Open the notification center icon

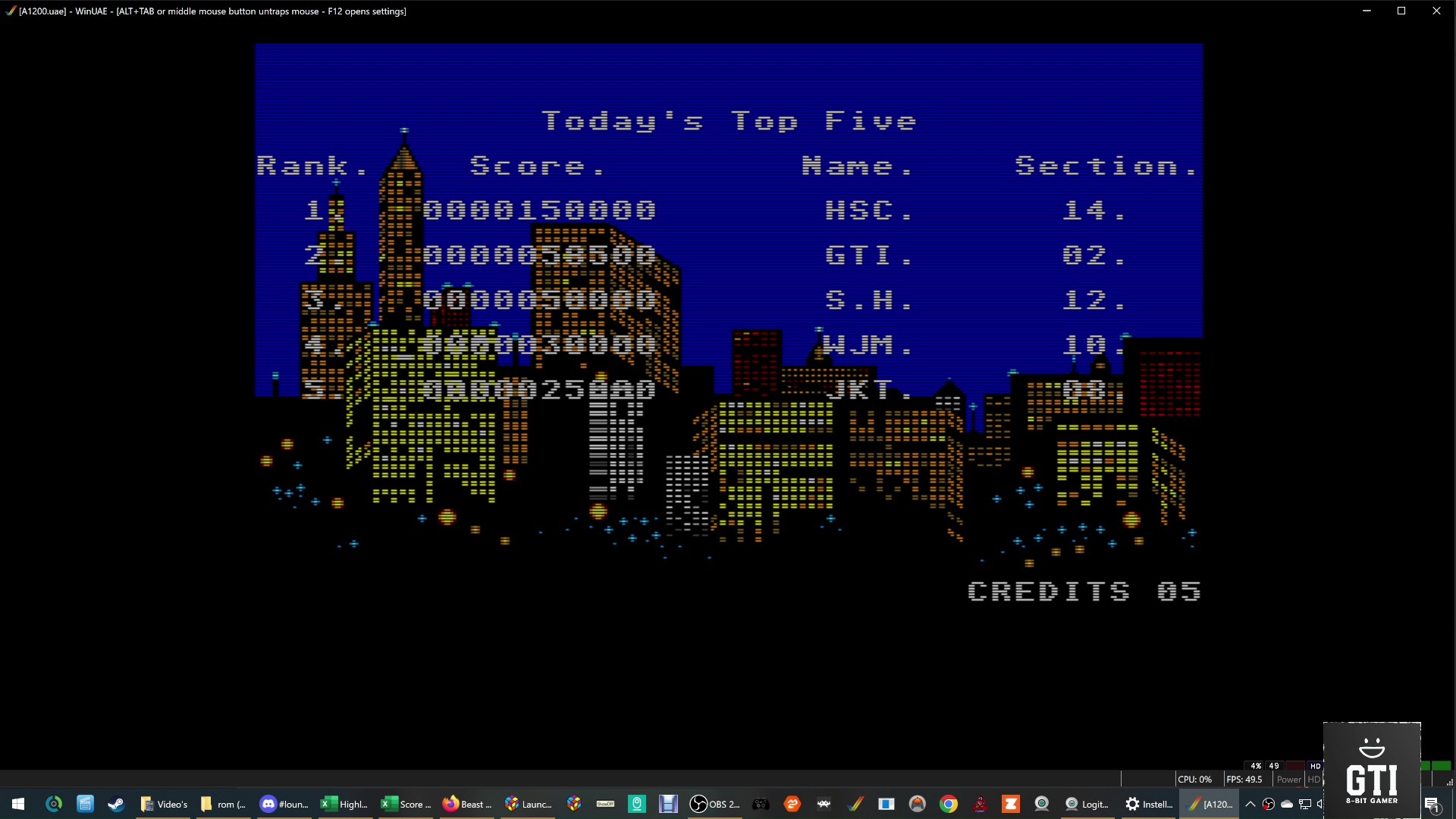click(x=1432, y=804)
